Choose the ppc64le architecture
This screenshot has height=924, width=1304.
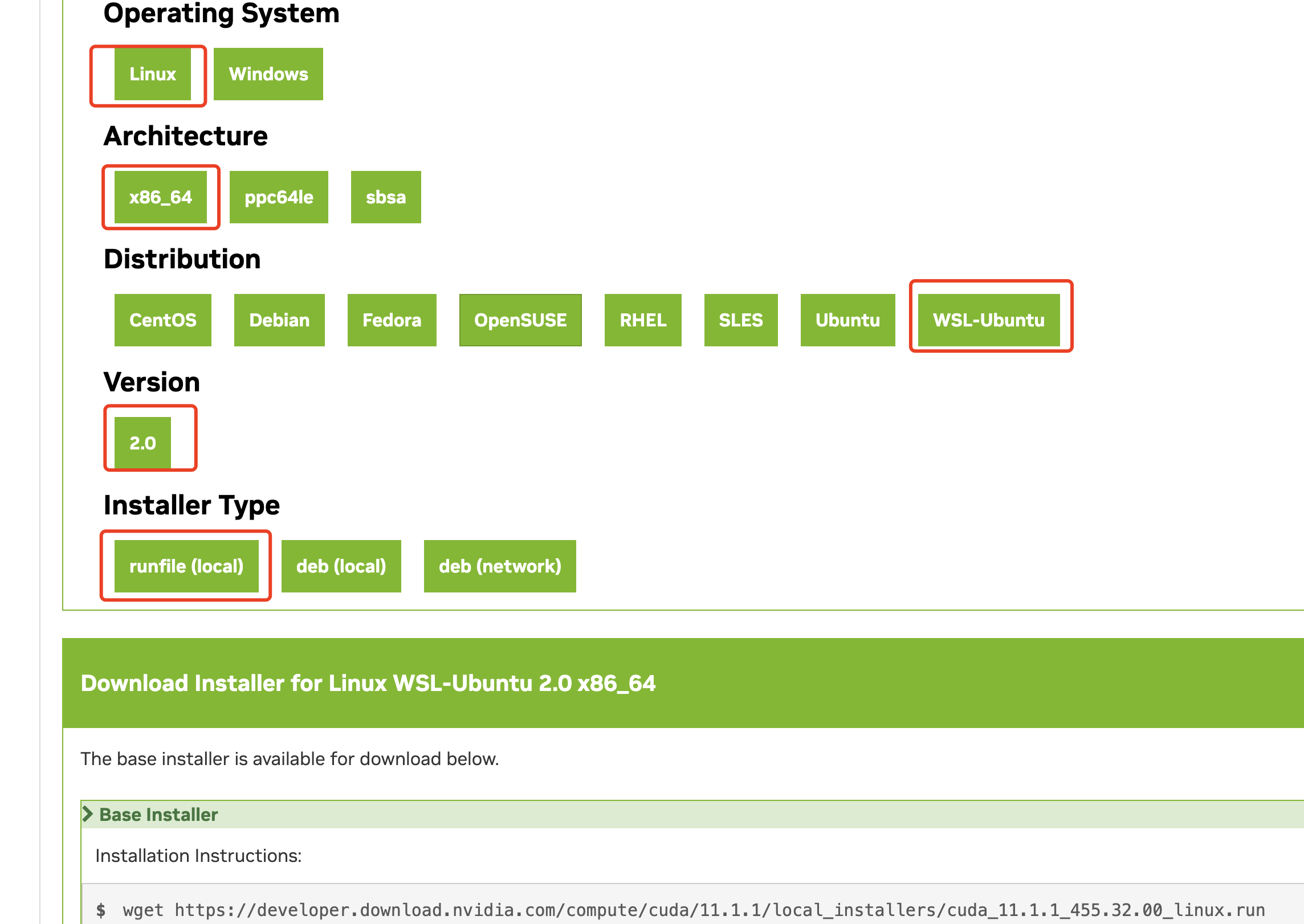[279, 197]
